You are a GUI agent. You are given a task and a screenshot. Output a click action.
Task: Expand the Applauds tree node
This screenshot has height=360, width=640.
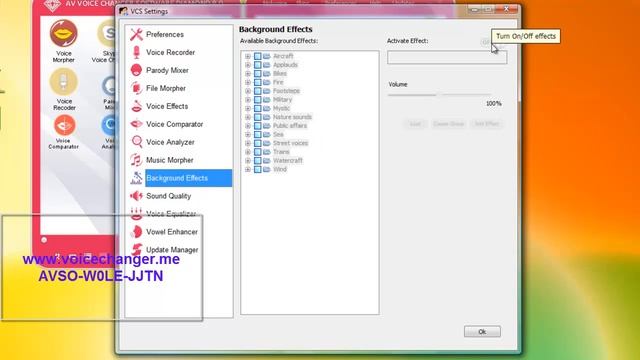(x=248, y=65)
